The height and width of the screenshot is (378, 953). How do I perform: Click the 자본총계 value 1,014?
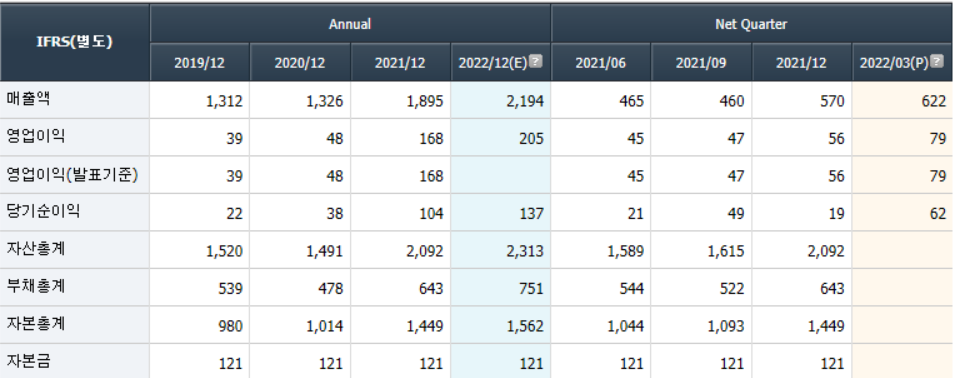tap(325, 326)
